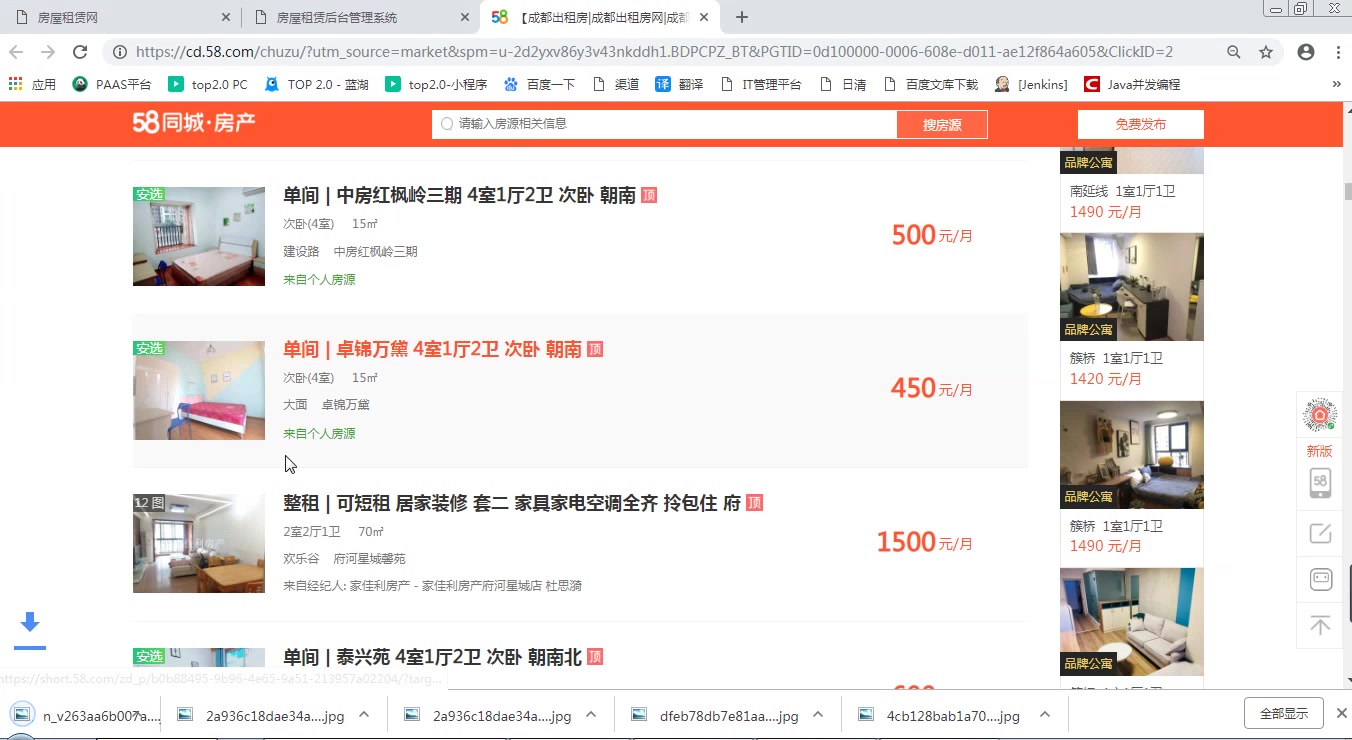
Task: Expand options for 4cb128bab1a70 jpg download
Action: pyautogui.click(x=1045, y=714)
